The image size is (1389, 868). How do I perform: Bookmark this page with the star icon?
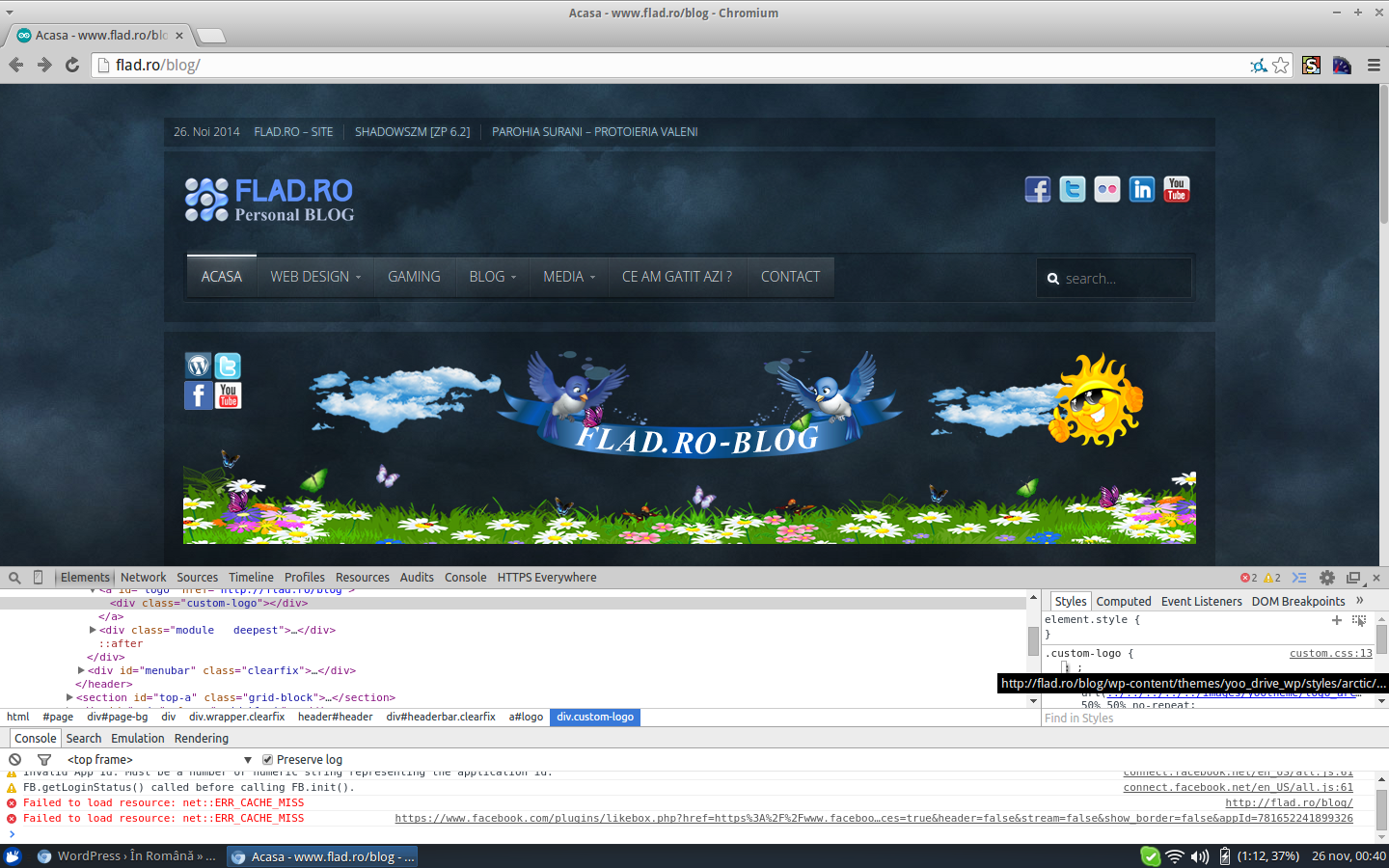1280,66
